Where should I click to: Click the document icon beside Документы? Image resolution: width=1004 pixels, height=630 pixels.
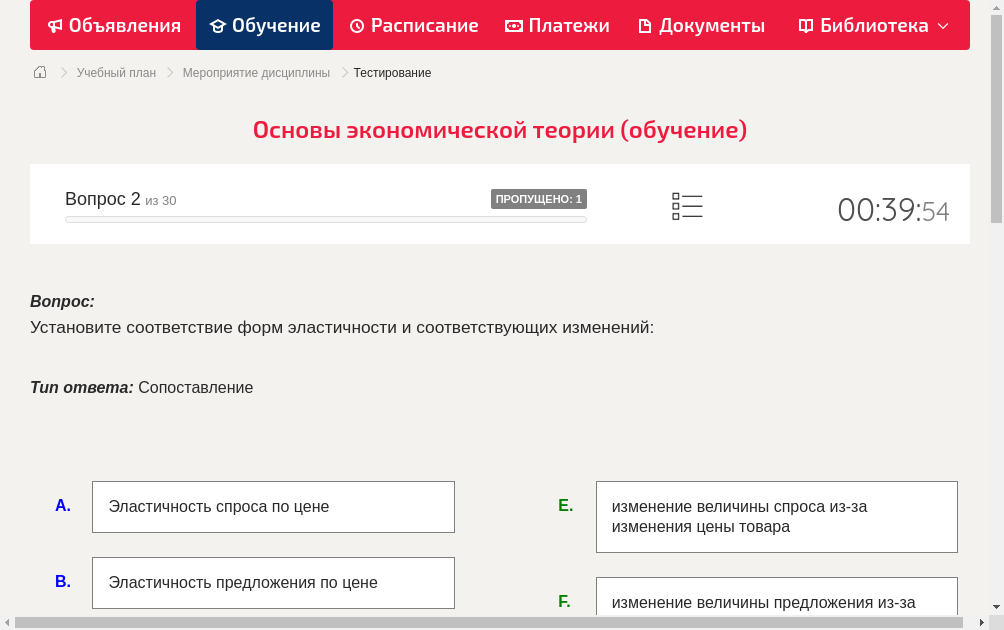[646, 25]
